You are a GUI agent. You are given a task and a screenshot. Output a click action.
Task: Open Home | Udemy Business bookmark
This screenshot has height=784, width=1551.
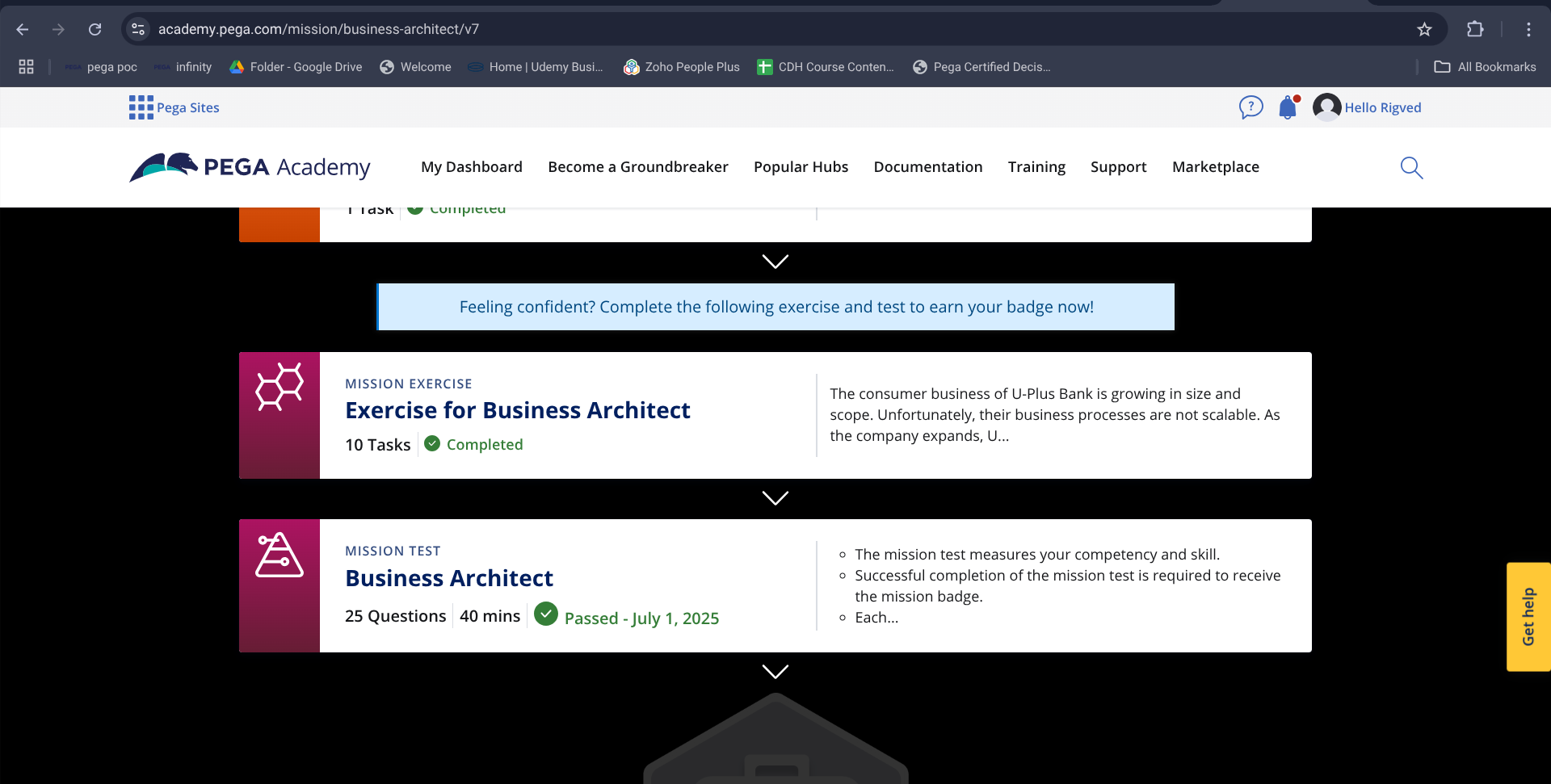pyautogui.click(x=536, y=67)
